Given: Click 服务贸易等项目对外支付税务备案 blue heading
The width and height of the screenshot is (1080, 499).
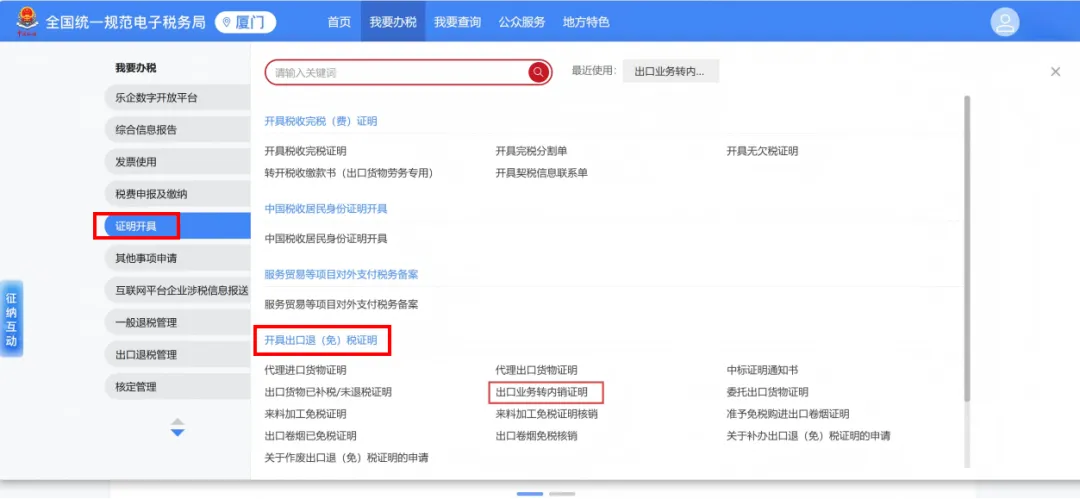Looking at the screenshot, I should pyautogui.click(x=341, y=274).
